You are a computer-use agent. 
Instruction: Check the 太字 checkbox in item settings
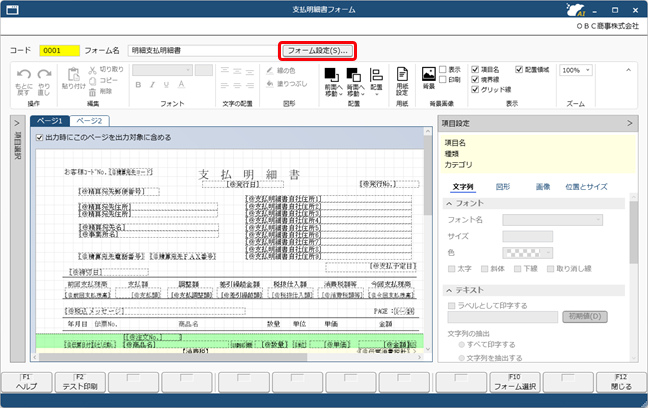tap(452, 269)
